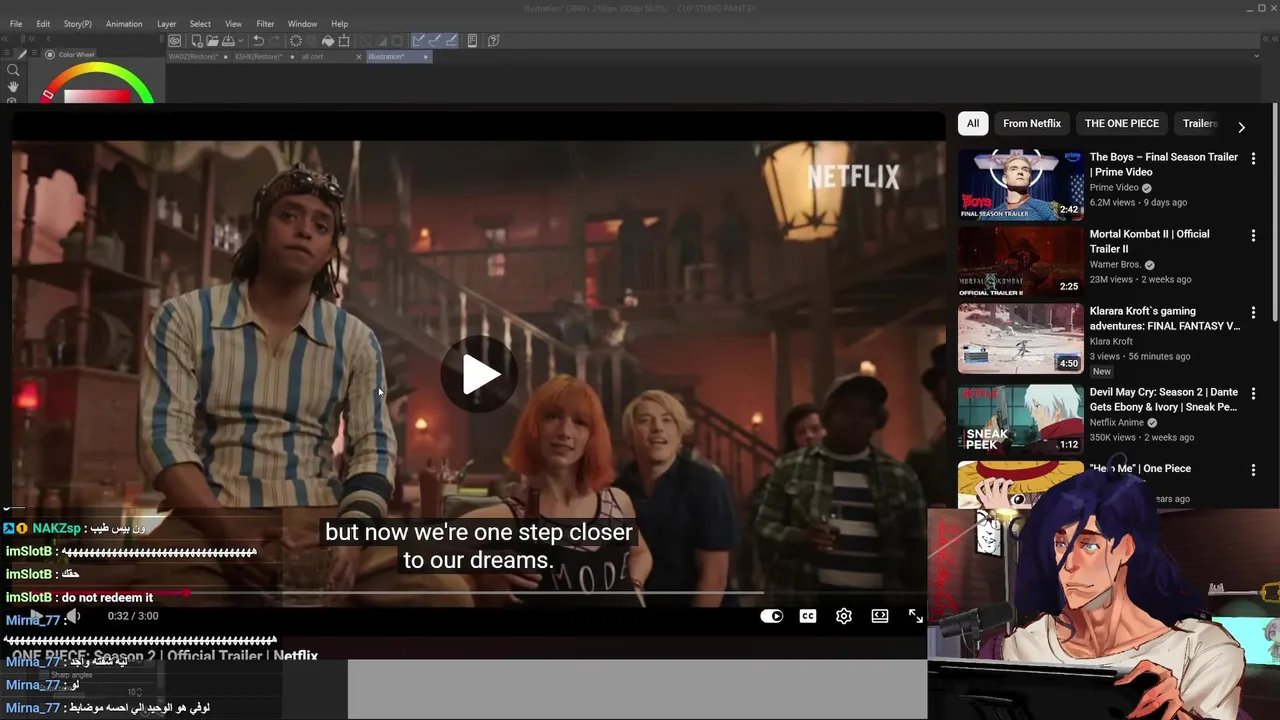Screen dimensions: 1280x720
Task: Fill the selection with the Fill bucket icon
Action: click(328, 41)
